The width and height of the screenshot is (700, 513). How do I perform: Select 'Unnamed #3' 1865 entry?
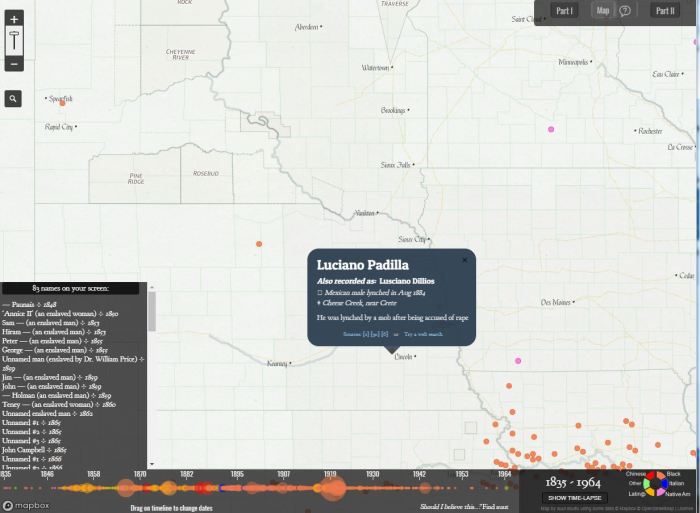(x=31, y=441)
